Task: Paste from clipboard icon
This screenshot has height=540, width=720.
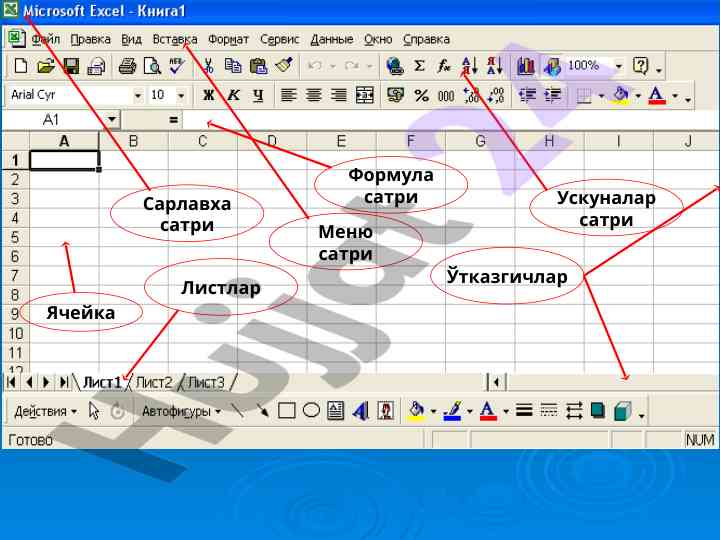Action: [x=259, y=66]
